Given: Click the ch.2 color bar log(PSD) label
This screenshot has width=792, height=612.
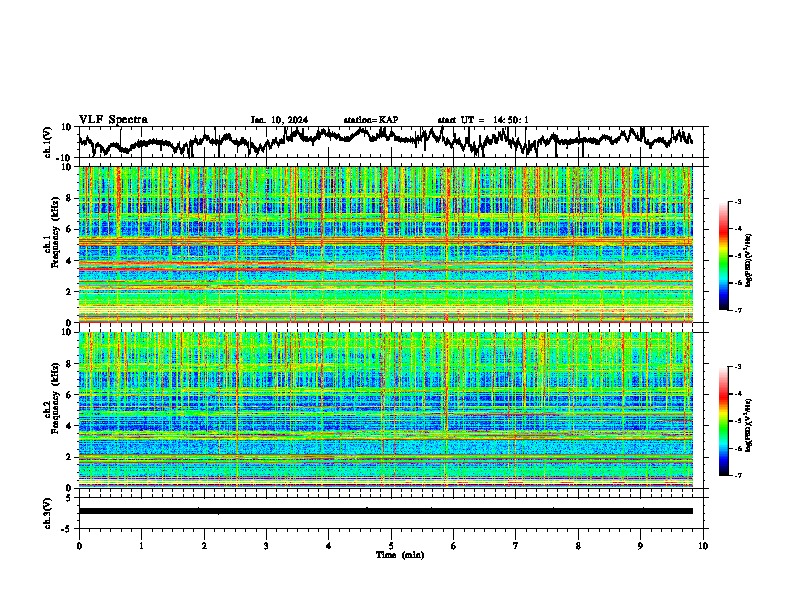Looking at the screenshot, I should (x=749, y=425).
